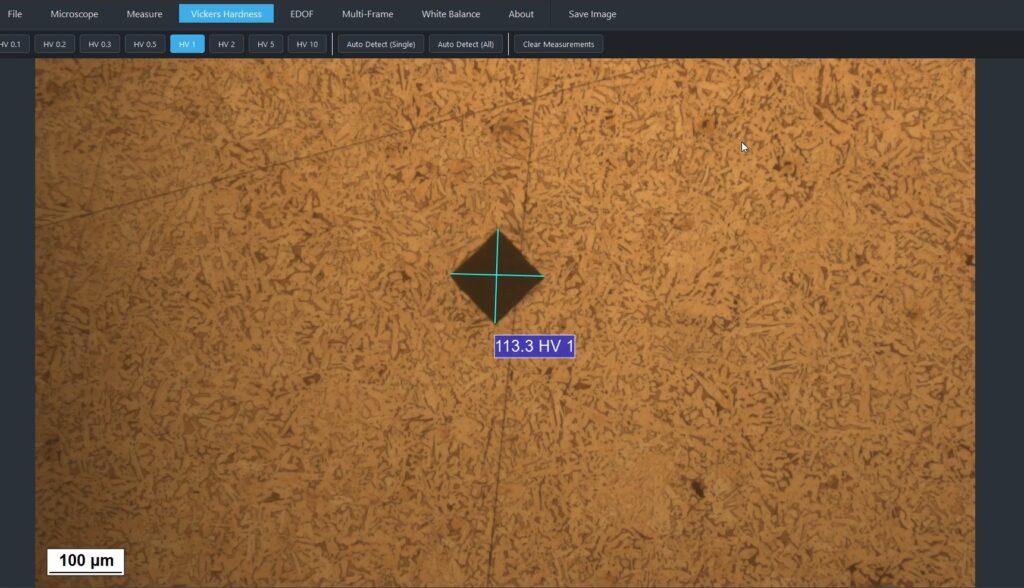
Task: Select the HV 0.3 load option
Action: (99, 44)
